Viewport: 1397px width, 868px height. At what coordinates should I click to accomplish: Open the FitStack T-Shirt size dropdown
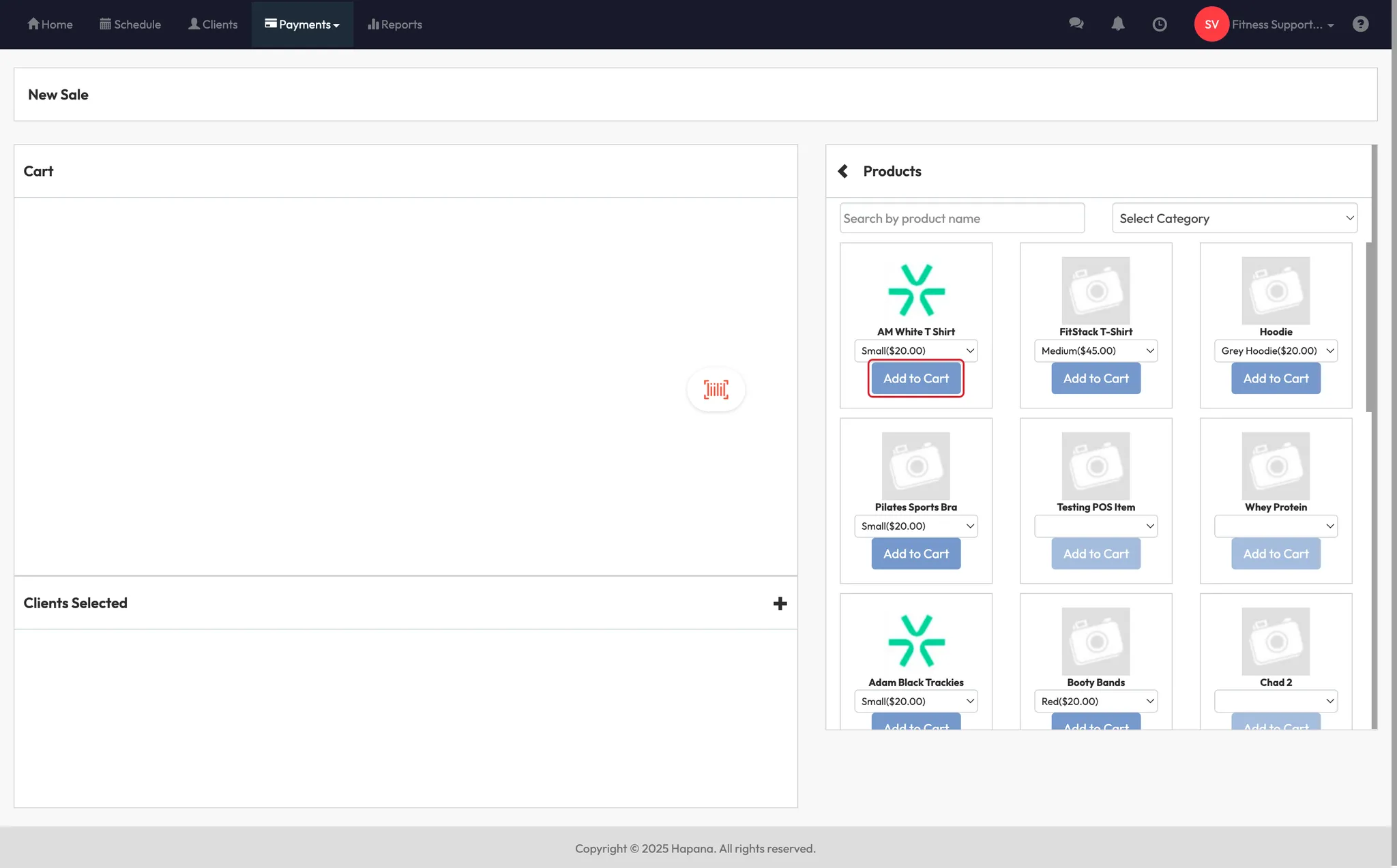click(x=1095, y=350)
